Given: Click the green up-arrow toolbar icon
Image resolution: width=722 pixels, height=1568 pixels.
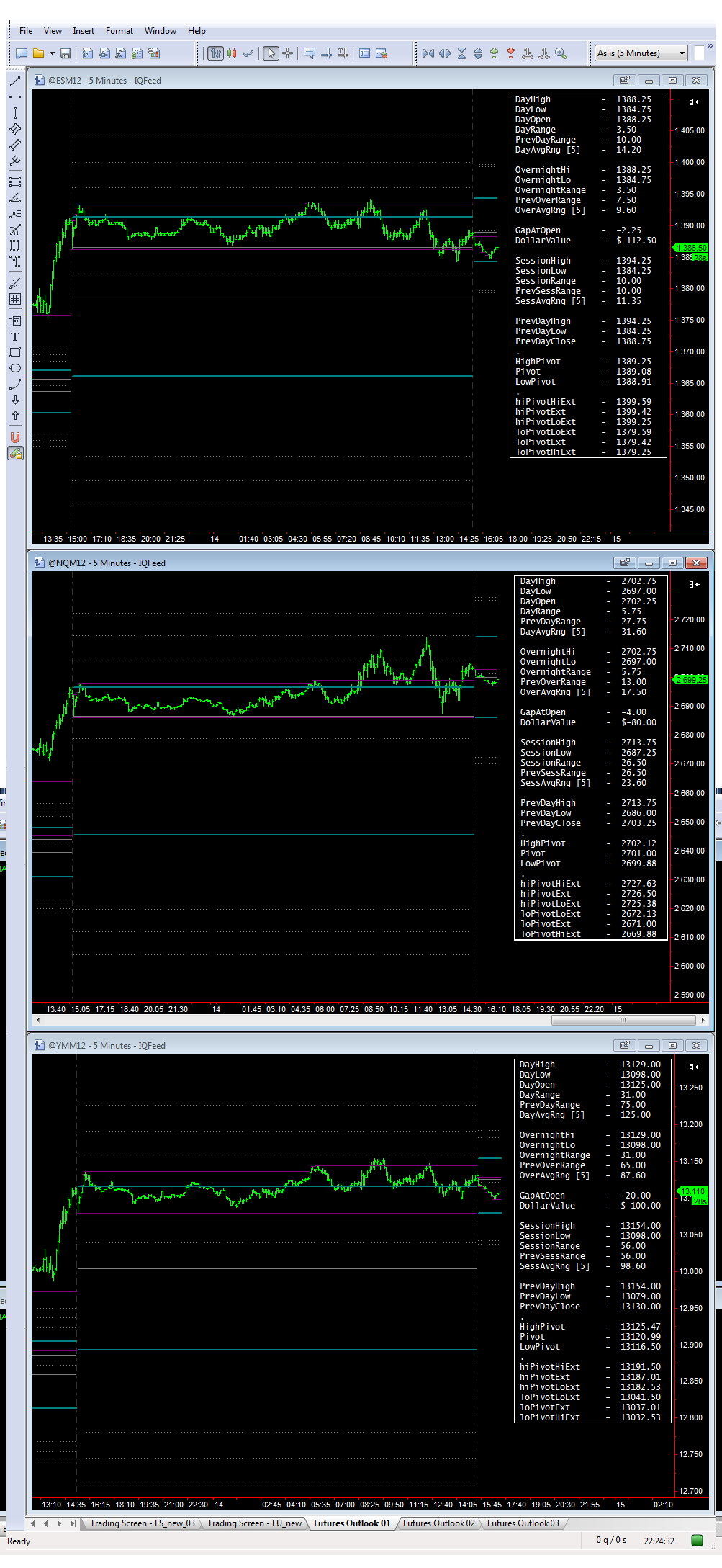Looking at the screenshot, I should (495, 53).
